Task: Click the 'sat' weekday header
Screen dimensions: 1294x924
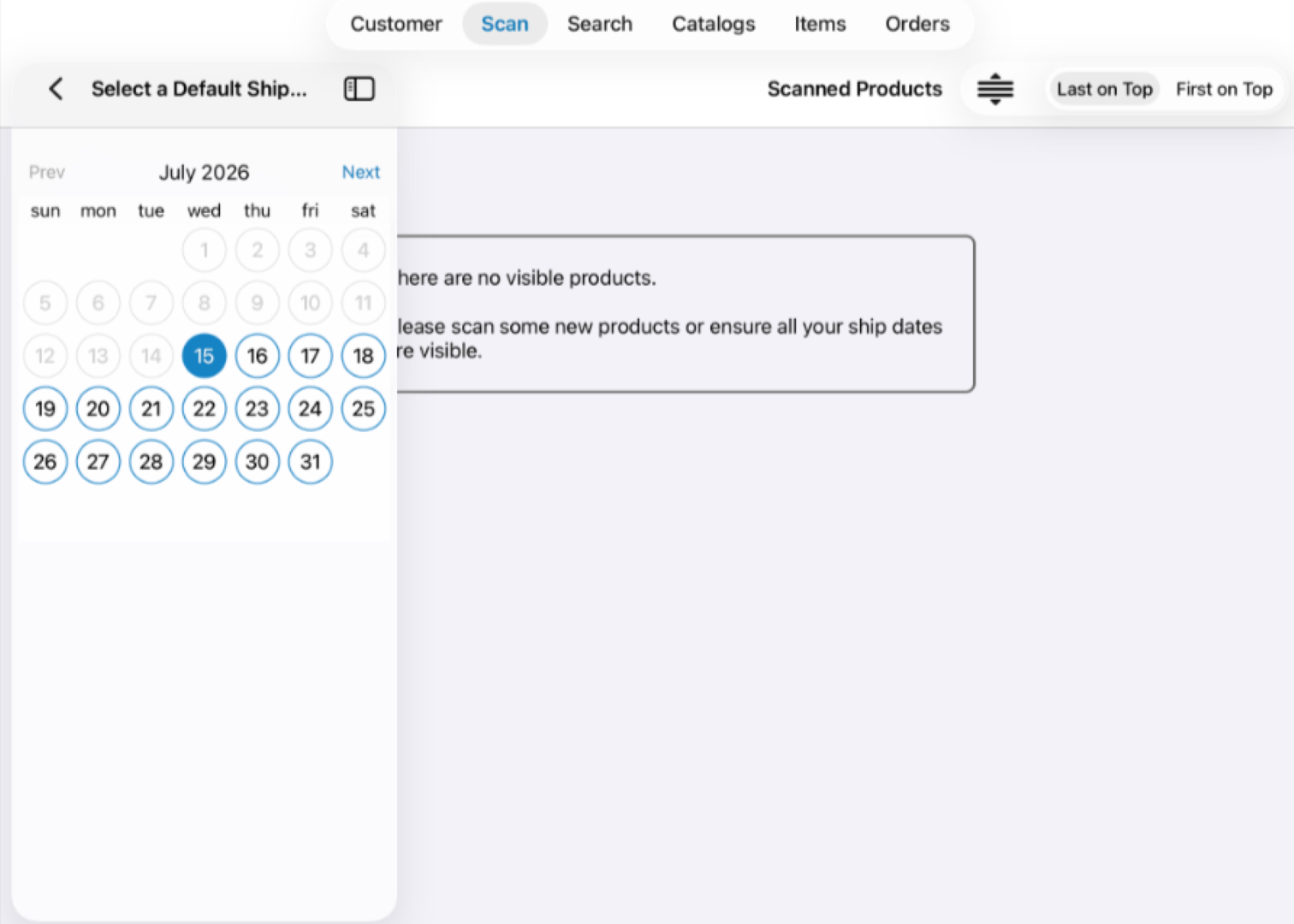Action: point(363,210)
